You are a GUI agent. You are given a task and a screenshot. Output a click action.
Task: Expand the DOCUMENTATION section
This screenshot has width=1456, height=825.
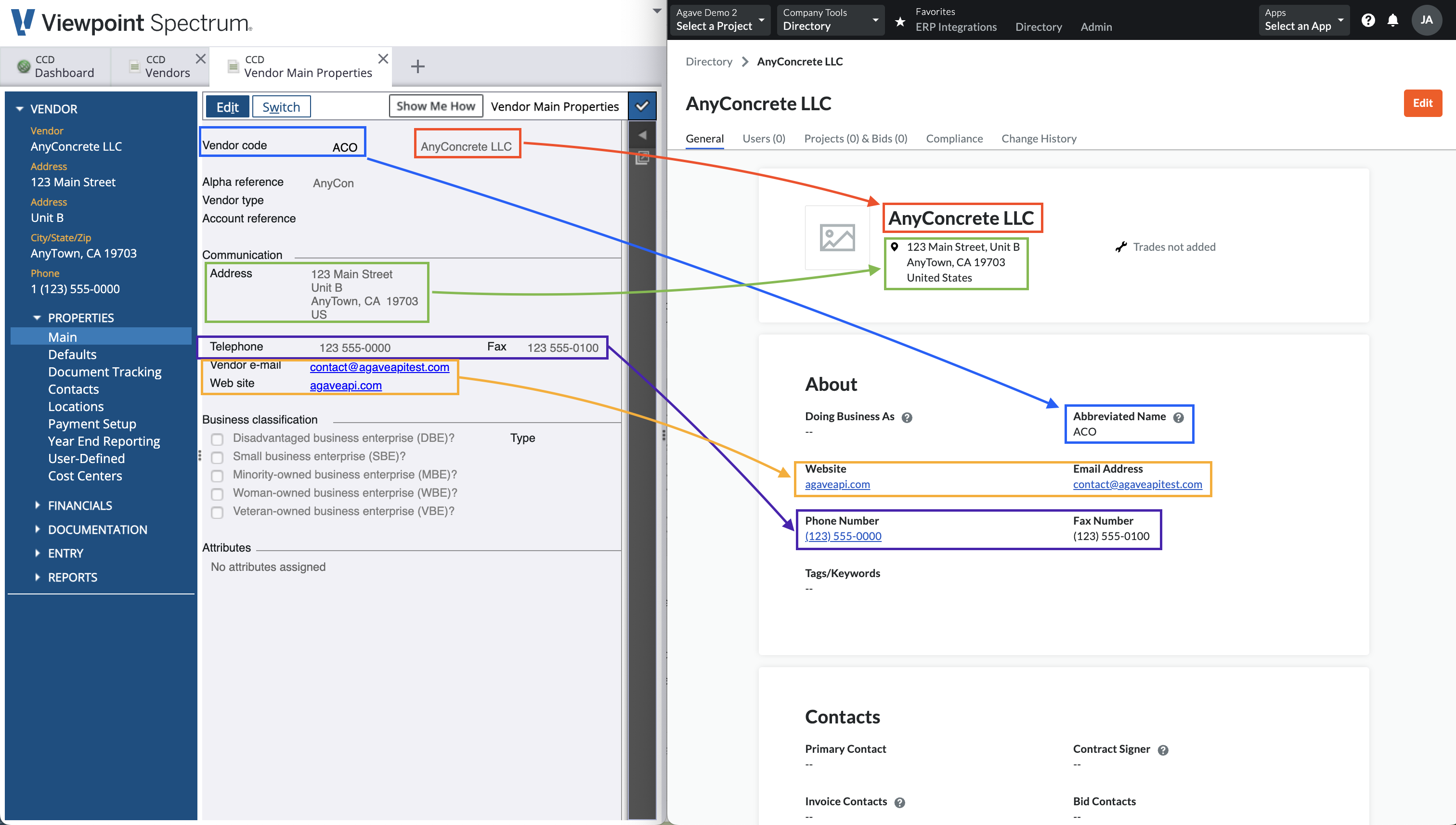click(38, 529)
